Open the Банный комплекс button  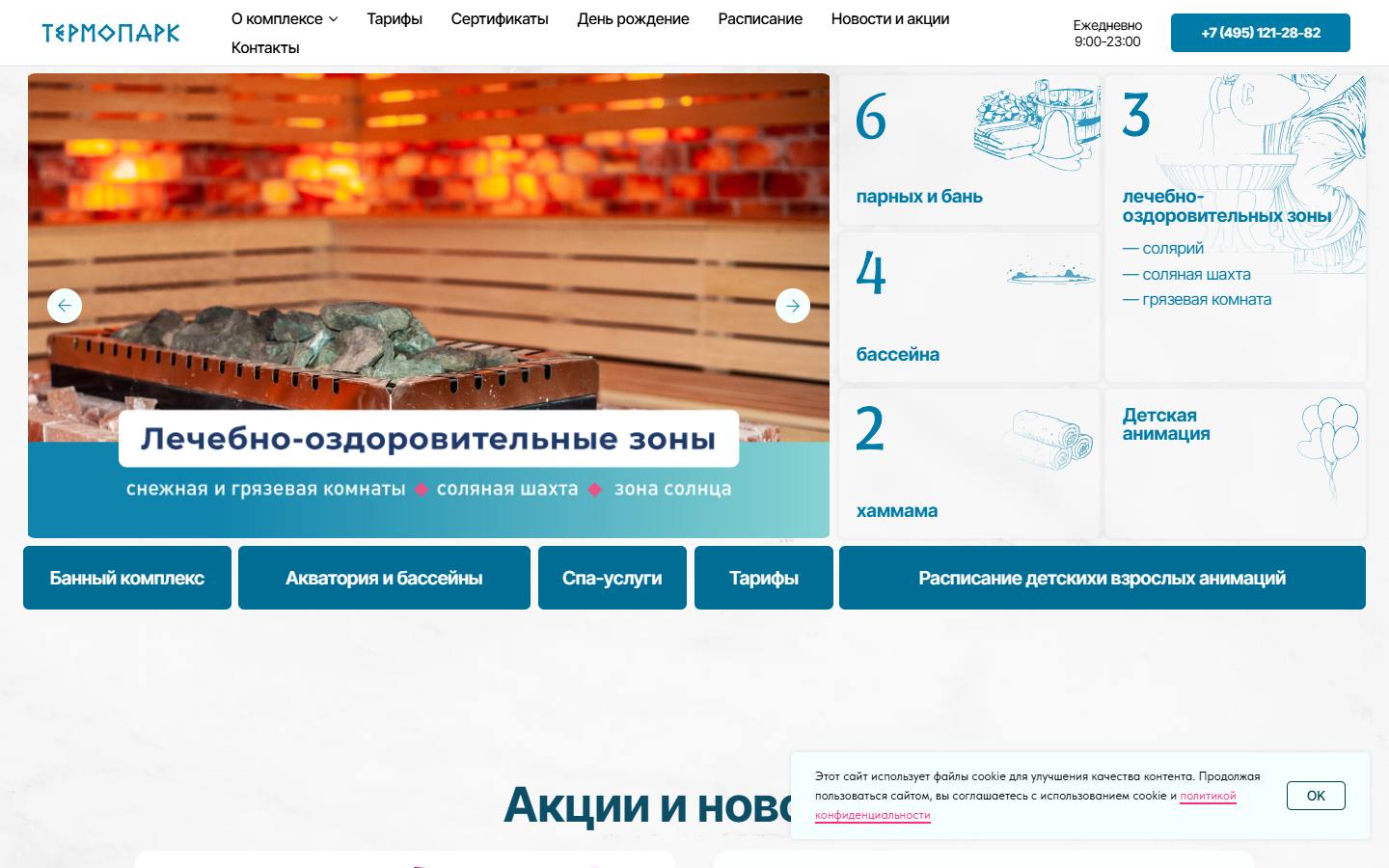click(x=127, y=578)
